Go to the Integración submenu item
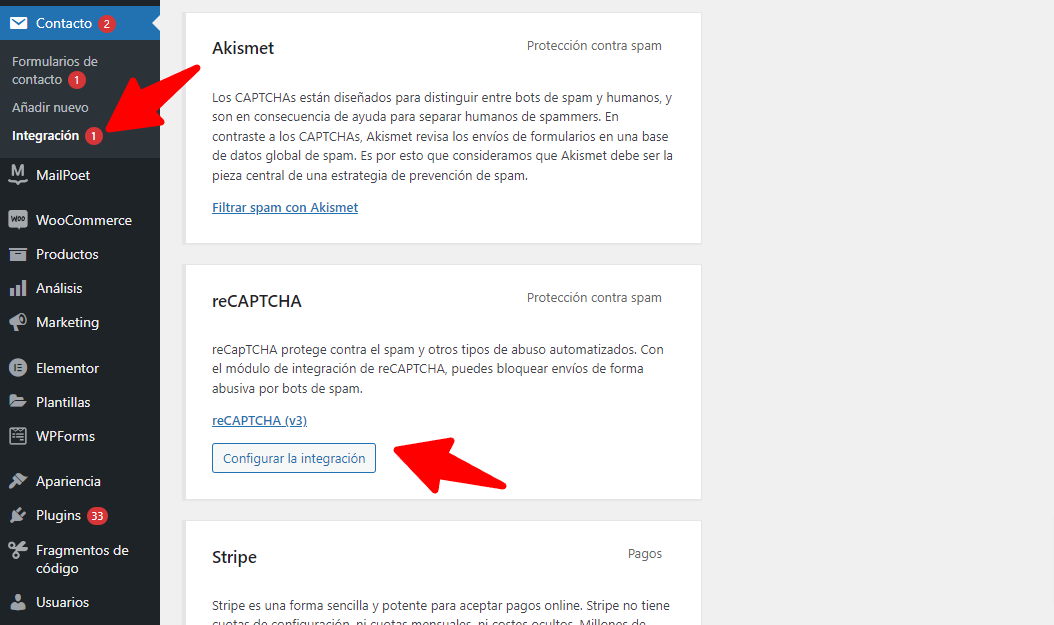1054x625 pixels. (45, 135)
